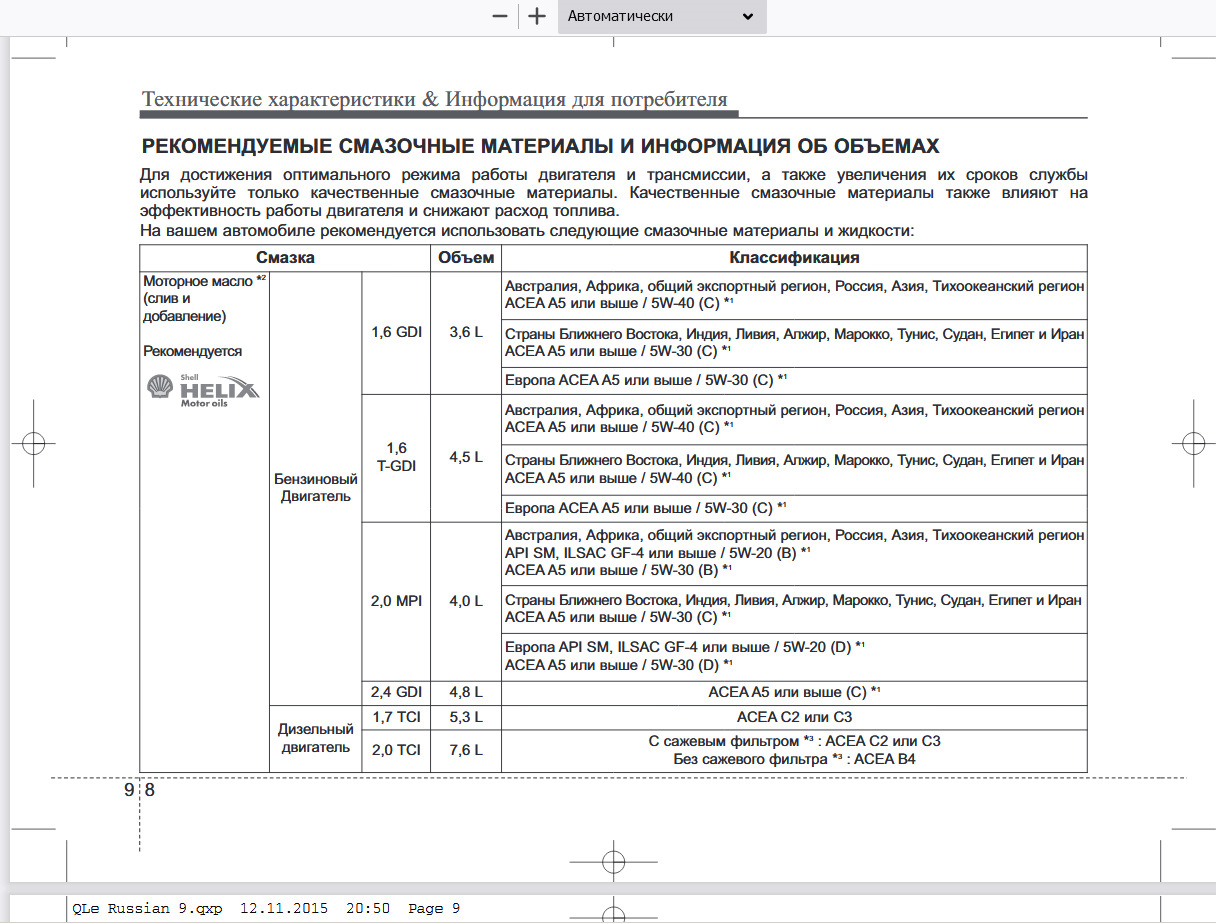Click the 7,6 L volume cell

465,750
